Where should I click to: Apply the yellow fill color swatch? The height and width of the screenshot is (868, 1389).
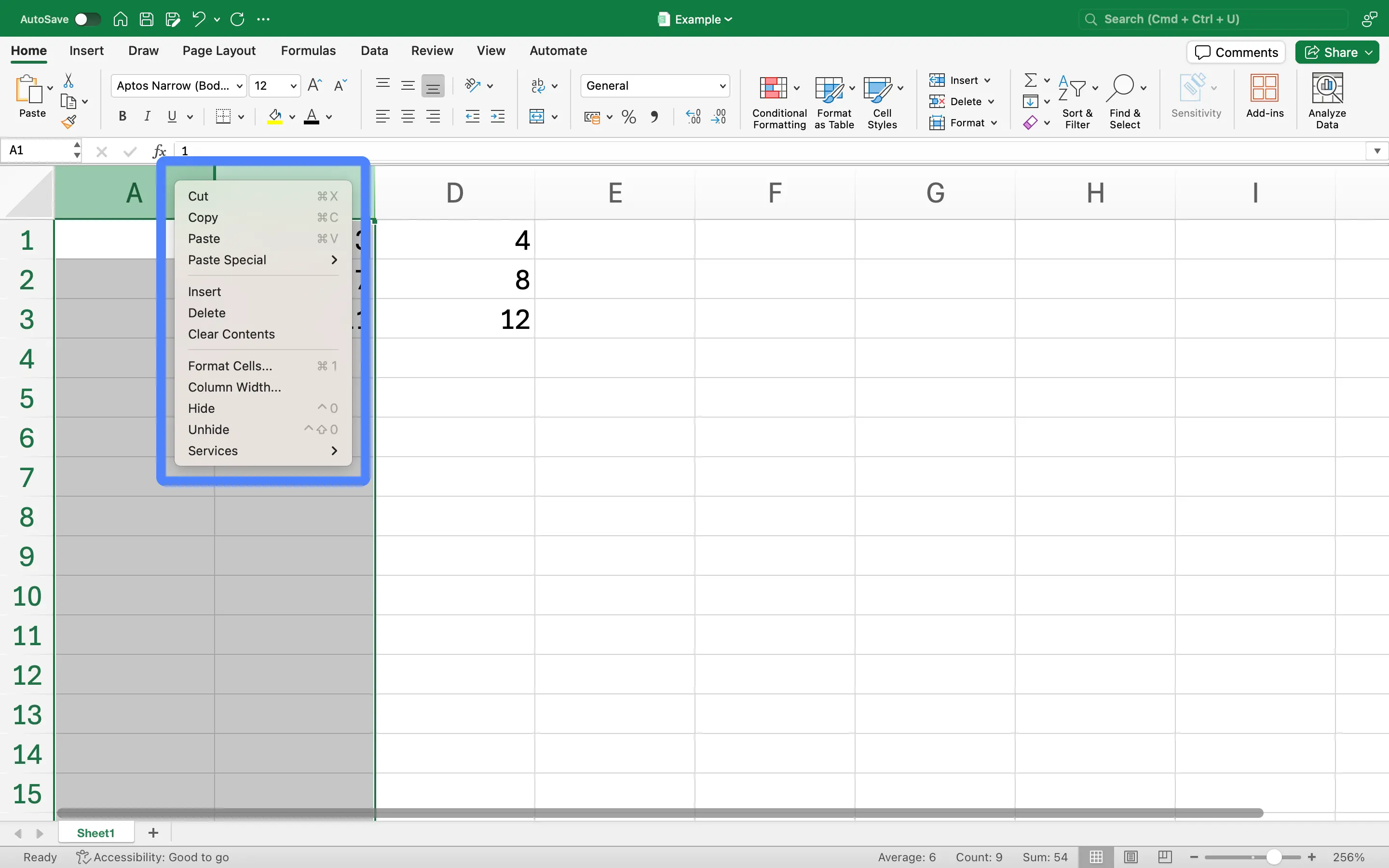pyautogui.click(x=275, y=117)
